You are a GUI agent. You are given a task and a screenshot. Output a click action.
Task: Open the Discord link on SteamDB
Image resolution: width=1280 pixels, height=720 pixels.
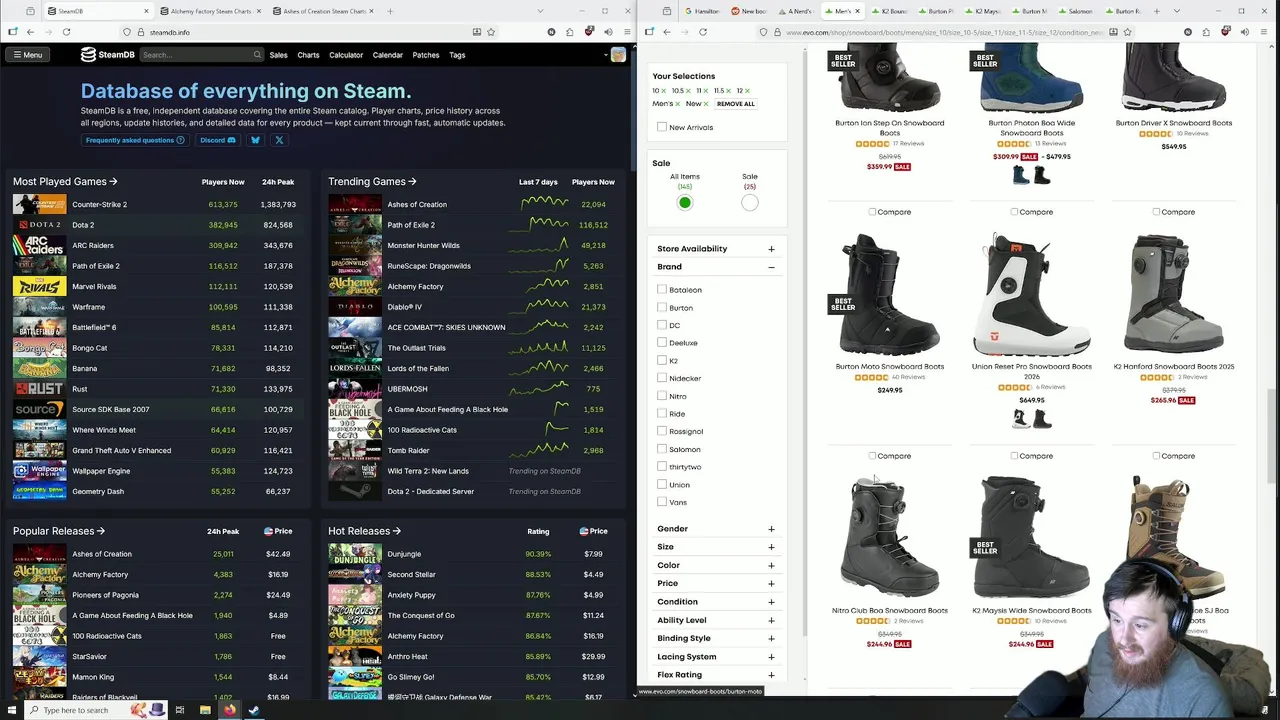coord(218,140)
